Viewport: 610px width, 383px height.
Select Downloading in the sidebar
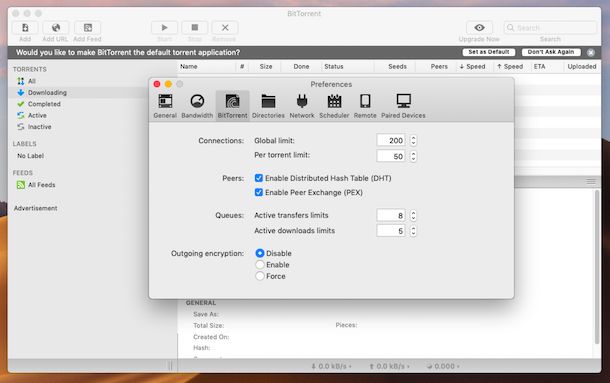[47, 93]
